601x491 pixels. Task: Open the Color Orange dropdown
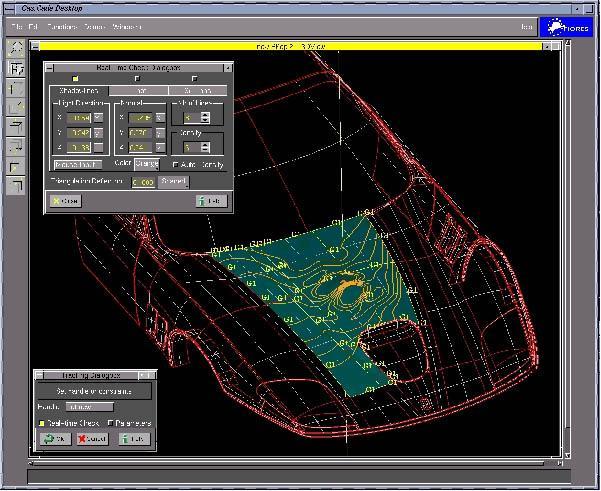tap(146, 163)
